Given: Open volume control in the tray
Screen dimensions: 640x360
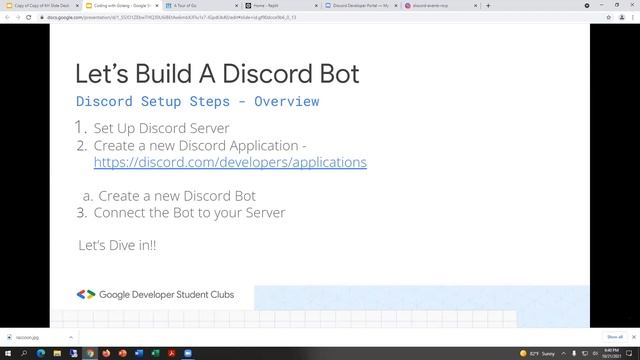Looking at the screenshot, I should point(595,353).
